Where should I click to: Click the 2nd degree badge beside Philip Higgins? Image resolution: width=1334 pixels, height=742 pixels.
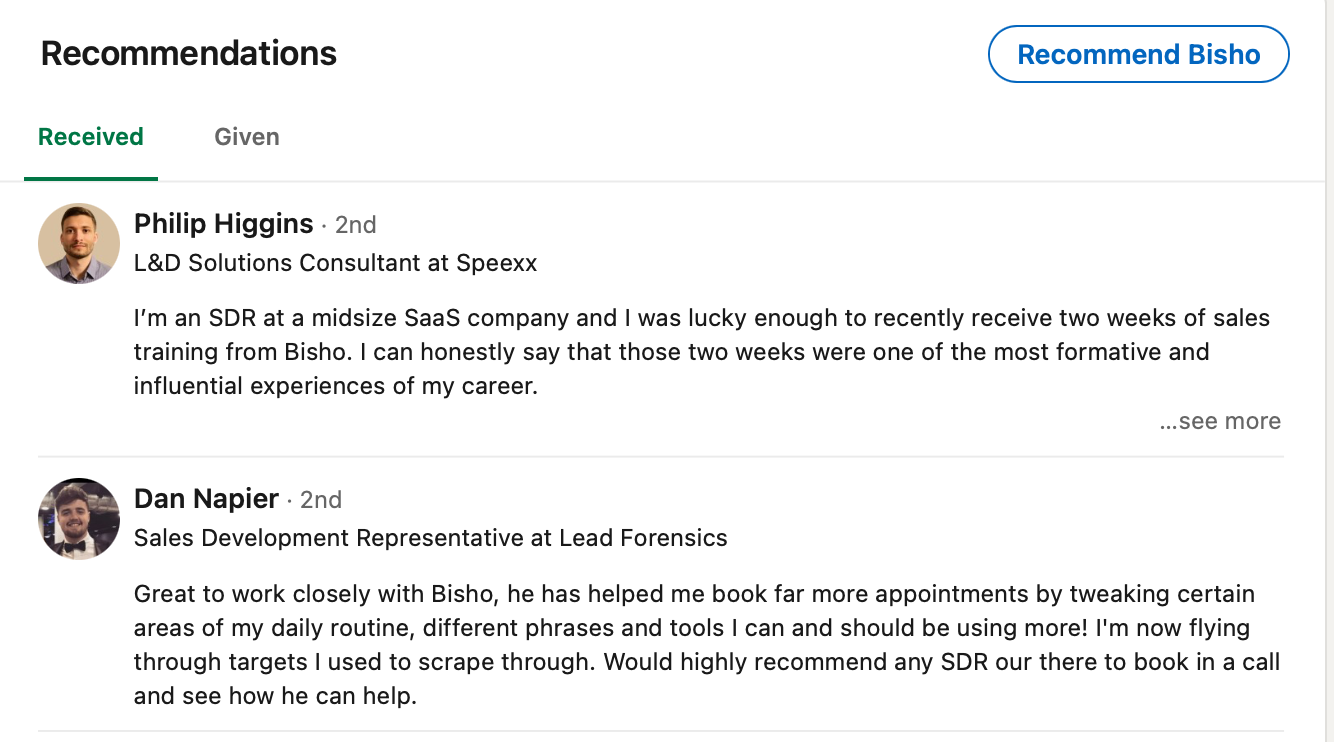pyautogui.click(x=355, y=225)
